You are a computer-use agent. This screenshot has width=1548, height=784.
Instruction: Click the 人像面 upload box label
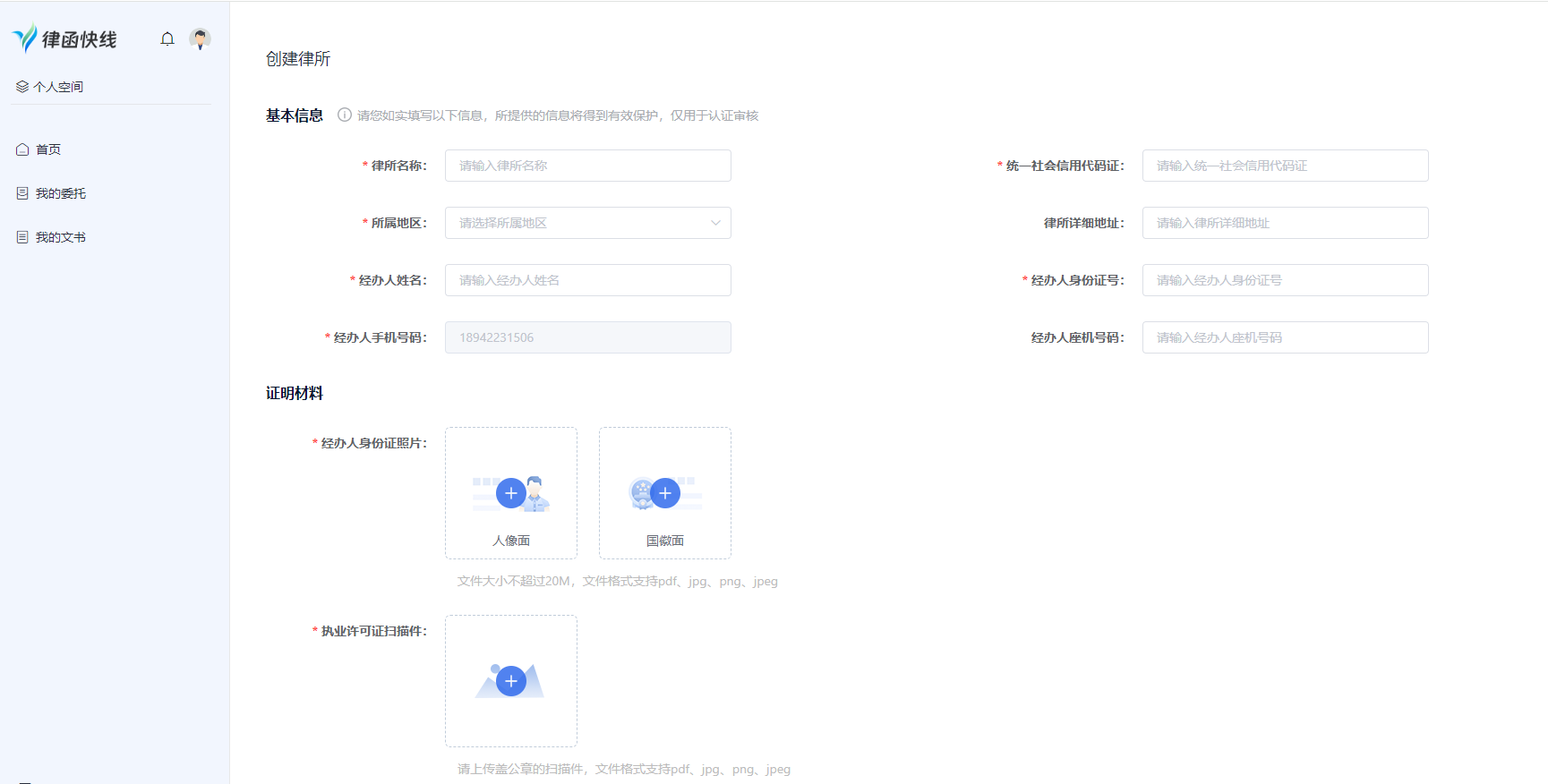pyautogui.click(x=511, y=541)
